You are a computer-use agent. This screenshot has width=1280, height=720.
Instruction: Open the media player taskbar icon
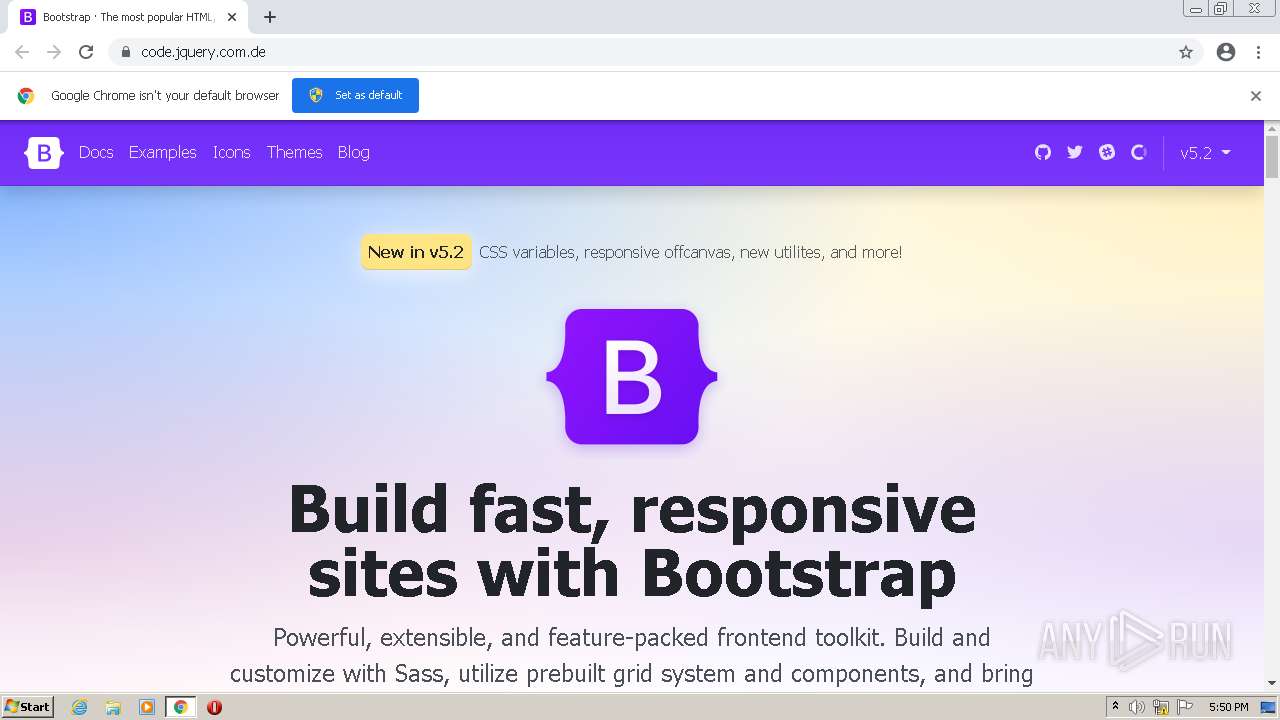click(x=147, y=707)
